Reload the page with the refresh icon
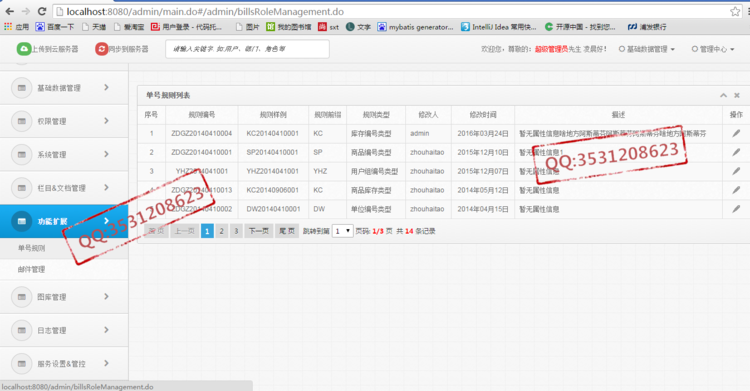 point(42,11)
